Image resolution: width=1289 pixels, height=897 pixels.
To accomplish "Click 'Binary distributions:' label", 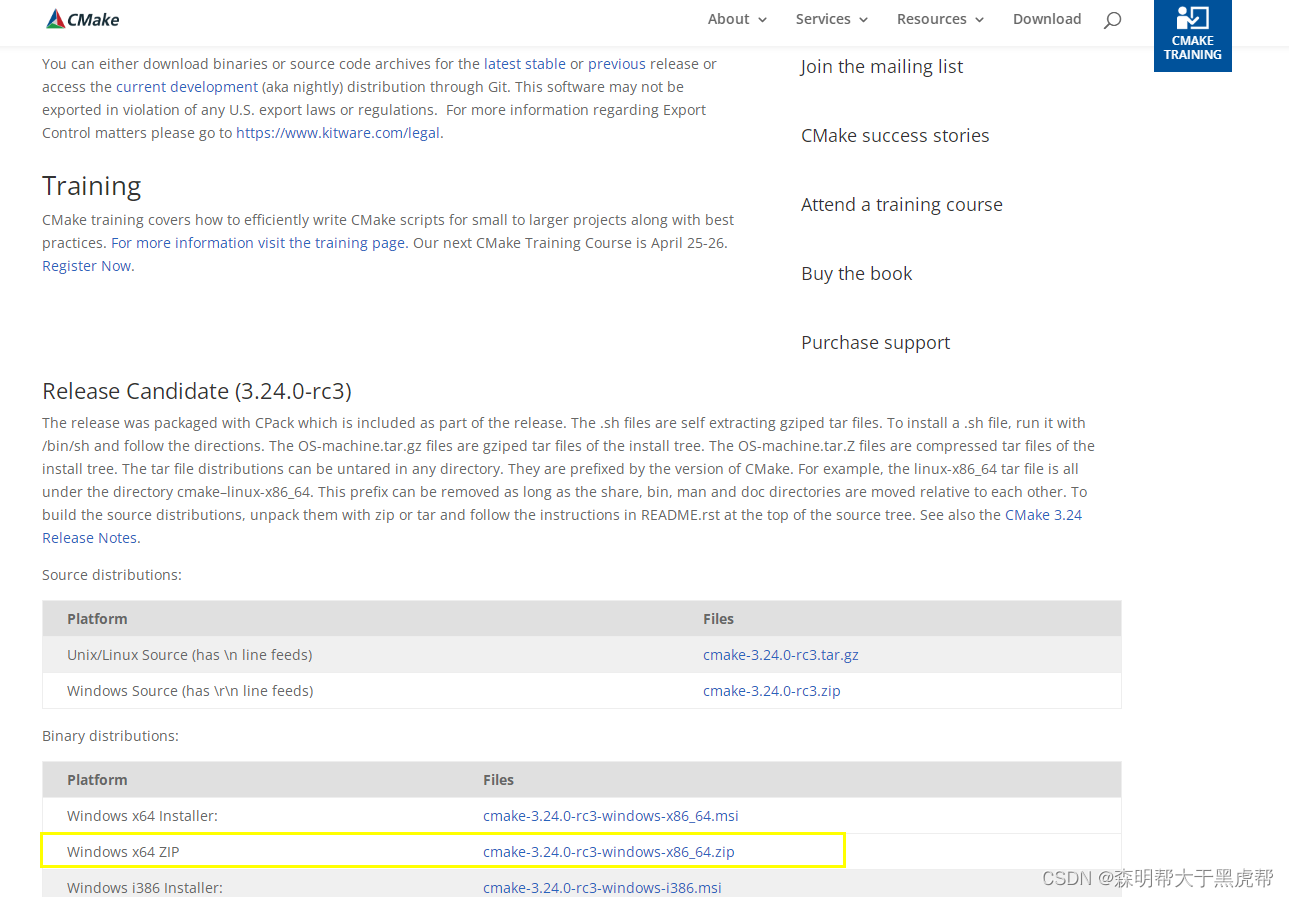I will click(x=110, y=736).
